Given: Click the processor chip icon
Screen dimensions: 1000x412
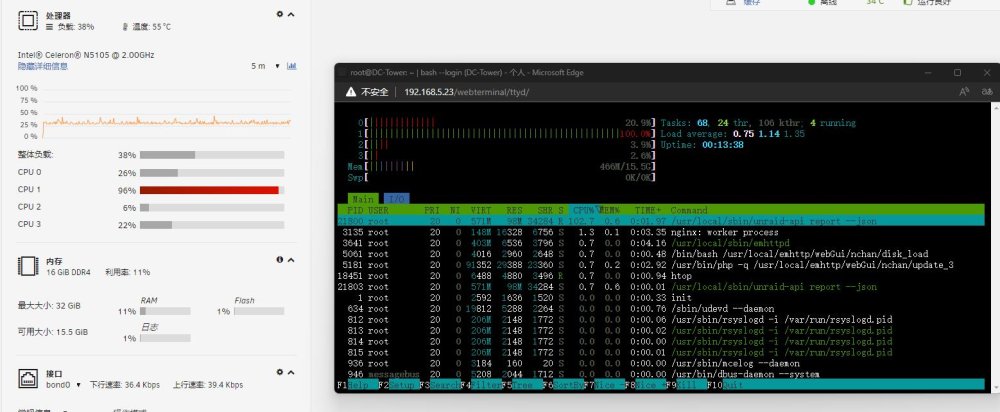Looking at the screenshot, I should click(x=27, y=21).
